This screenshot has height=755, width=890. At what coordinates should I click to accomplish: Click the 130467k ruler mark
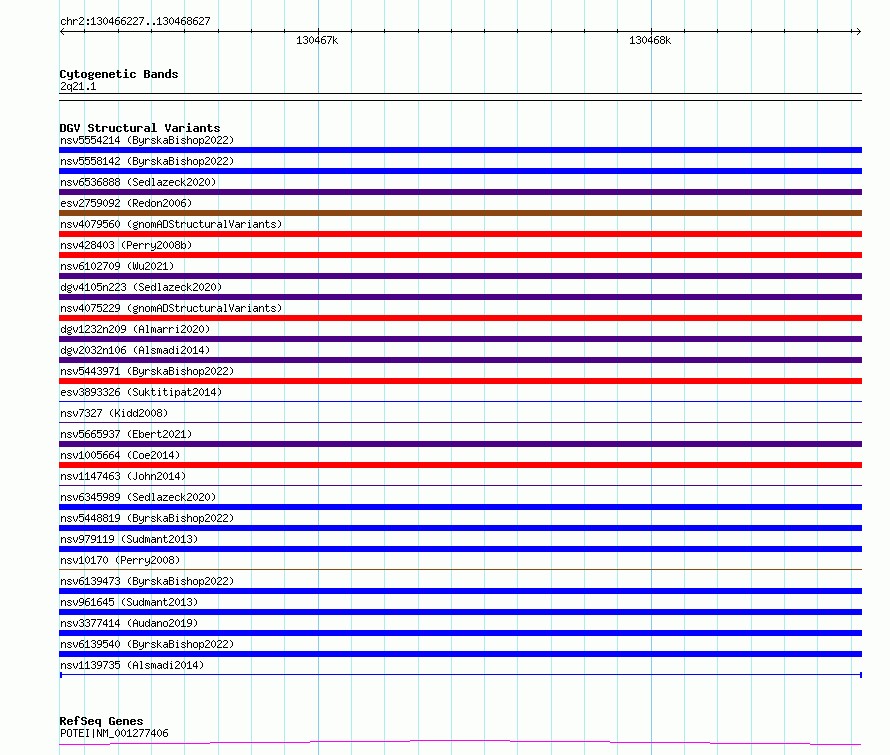click(317, 40)
